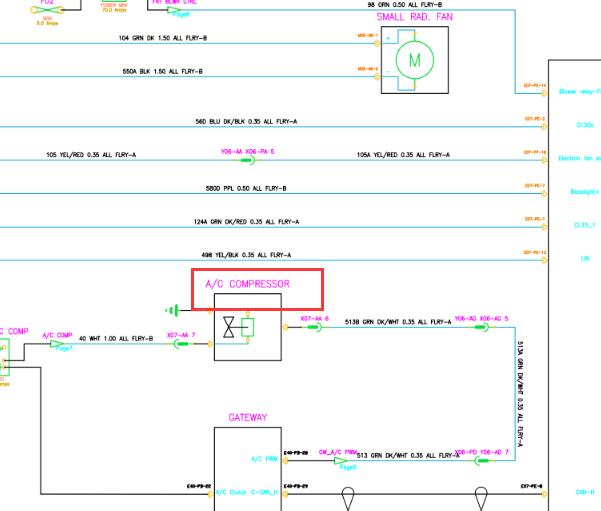Select the F02 fuse symbol
Viewport: 601px width, 511px height.
(x=47, y=10)
